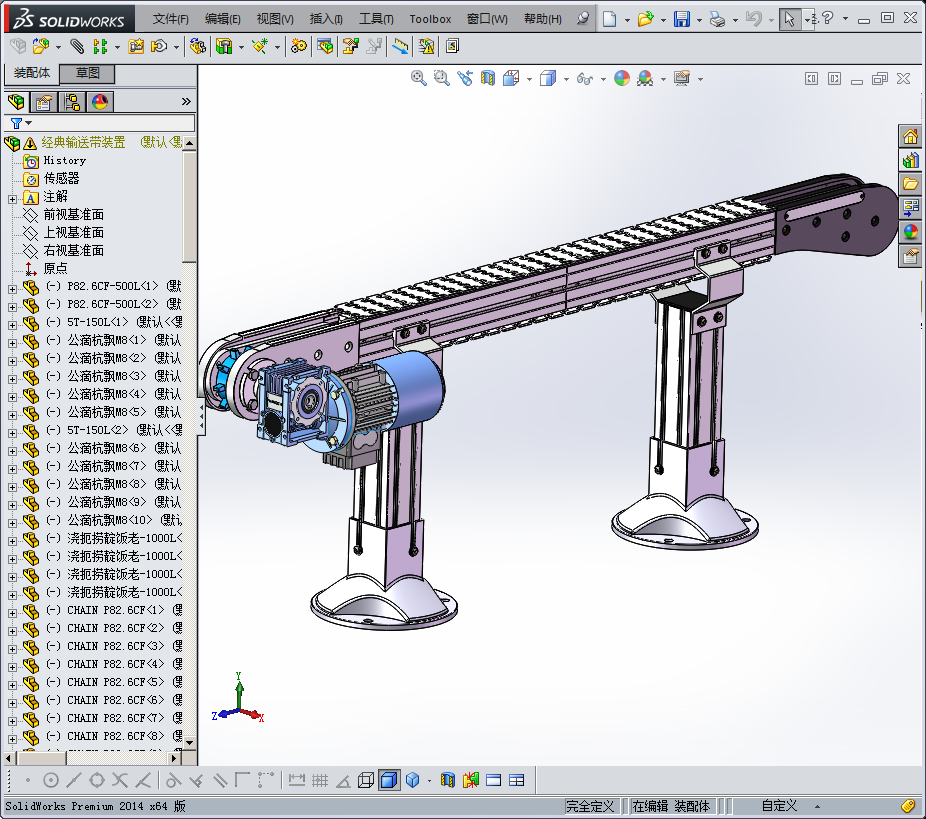This screenshot has width=926, height=819.
Task: Expand the P82.6CF-500L<1> component node
Action: (12, 288)
